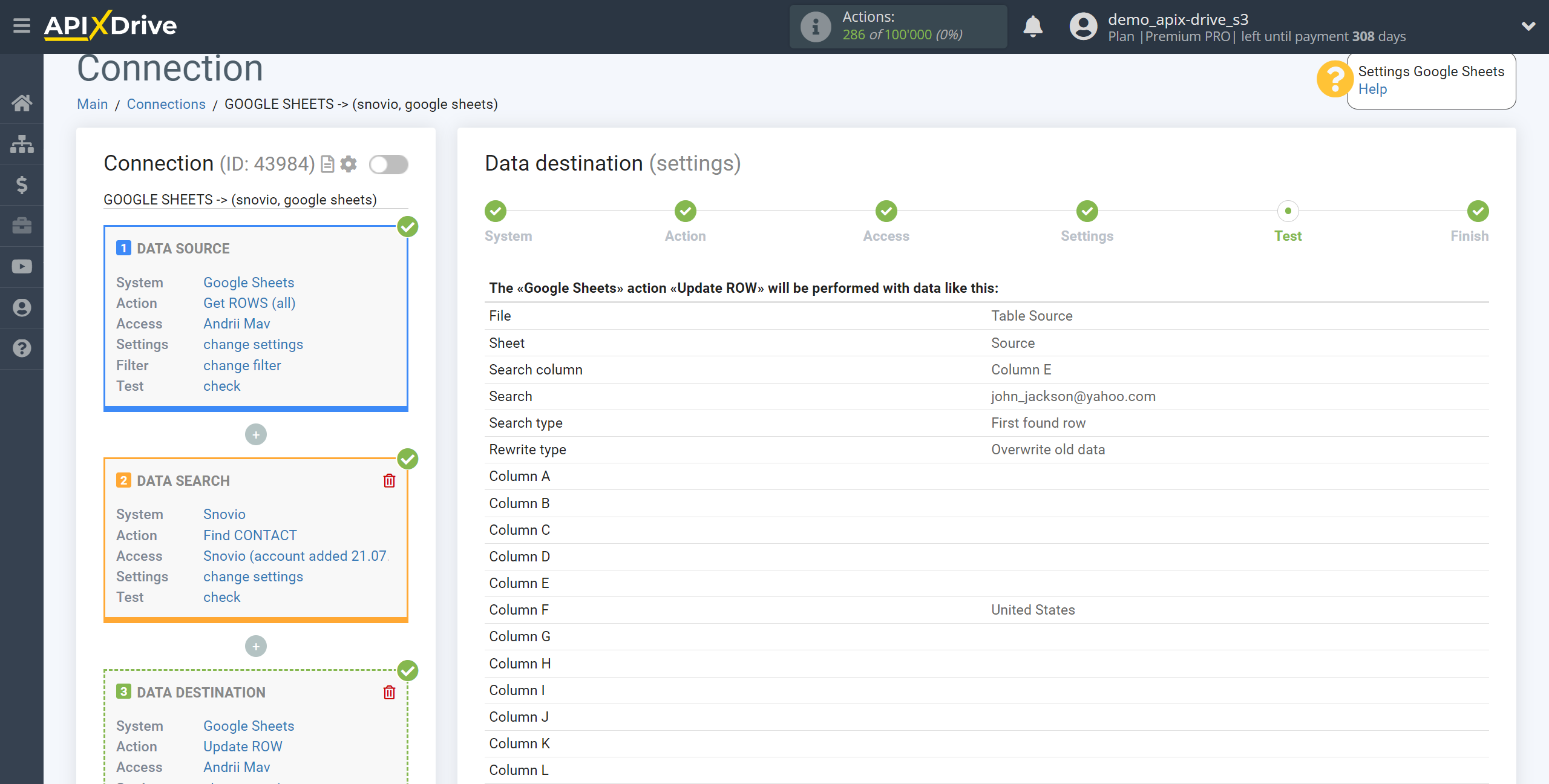Click the Finish step checkmark
This screenshot has height=784, width=1549.
pyautogui.click(x=1478, y=211)
